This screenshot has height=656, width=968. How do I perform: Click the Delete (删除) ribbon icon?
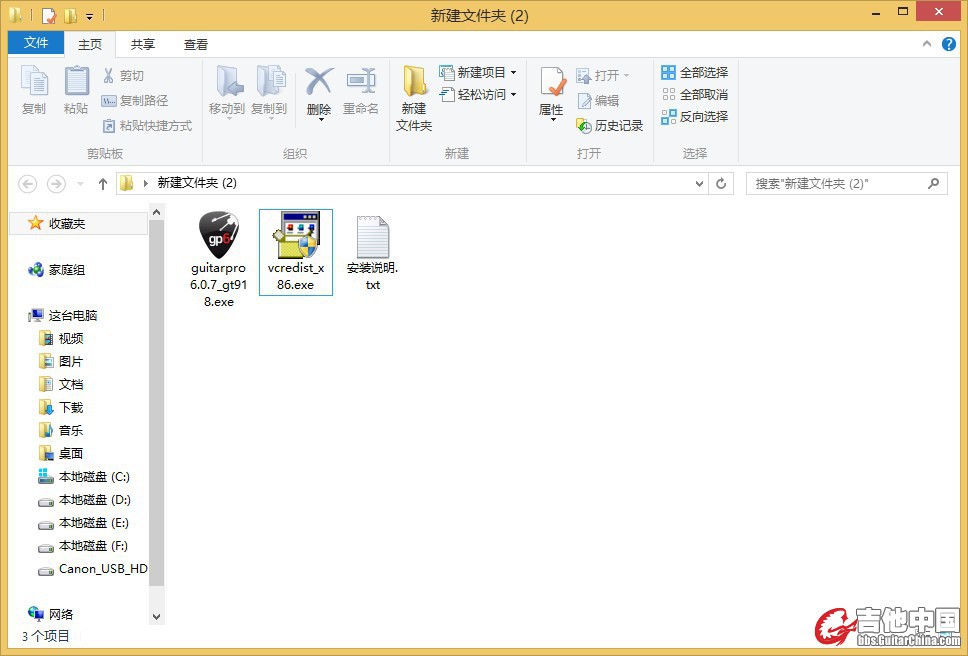pyautogui.click(x=319, y=82)
